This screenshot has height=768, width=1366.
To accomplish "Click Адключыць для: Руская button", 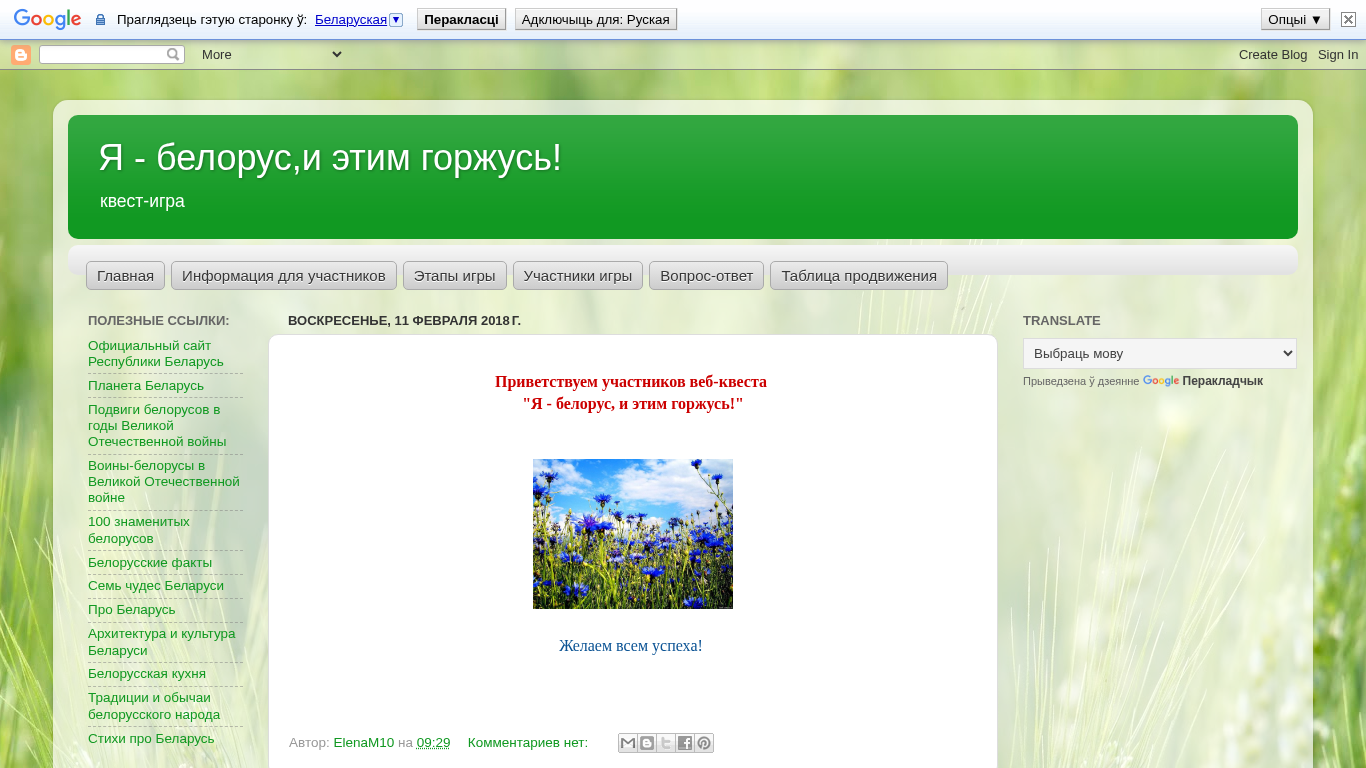I will (x=595, y=19).
